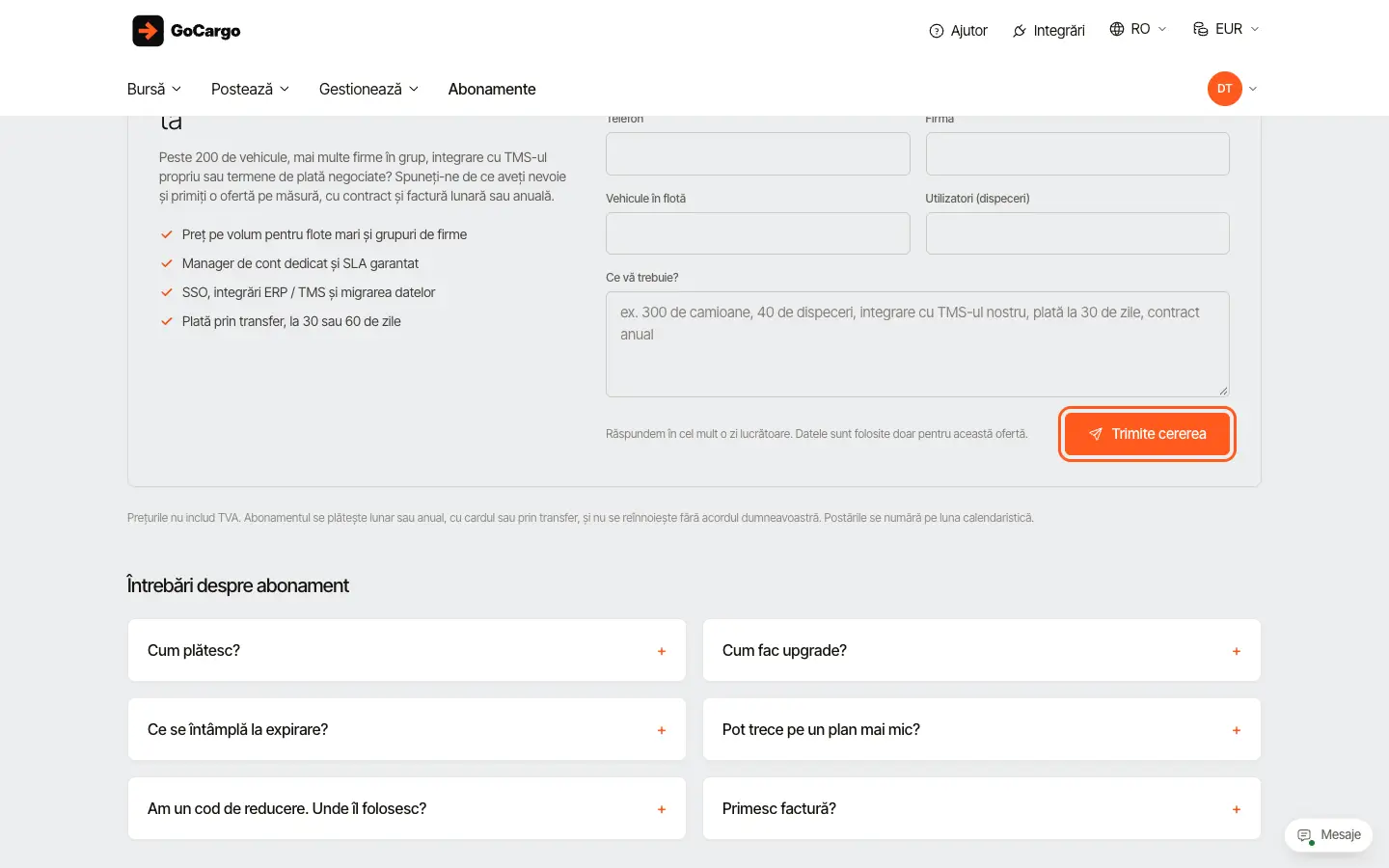Click into the Ce vă trebuie? textarea
Image resolution: width=1389 pixels, height=868 pixels.
point(917,344)
